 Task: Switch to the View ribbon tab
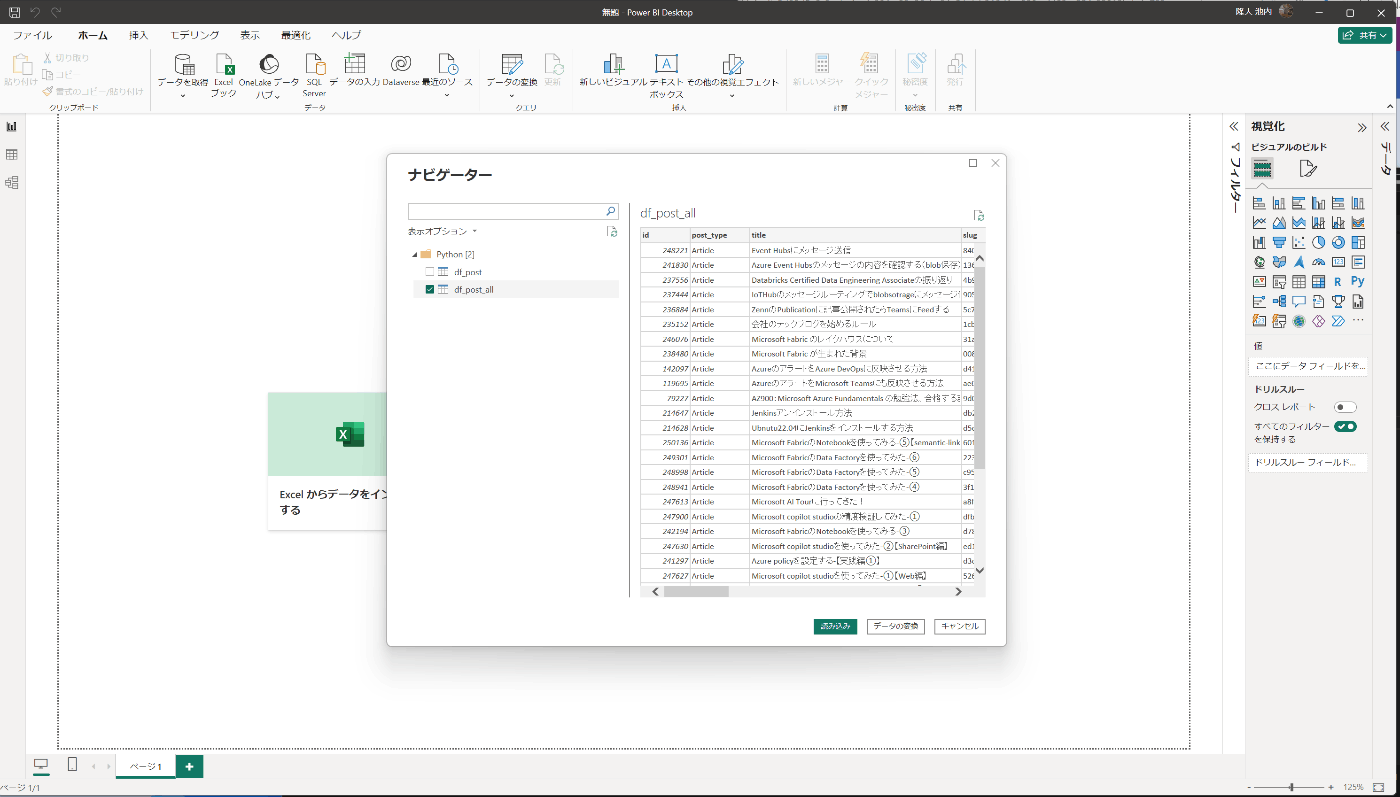(250, 35)
